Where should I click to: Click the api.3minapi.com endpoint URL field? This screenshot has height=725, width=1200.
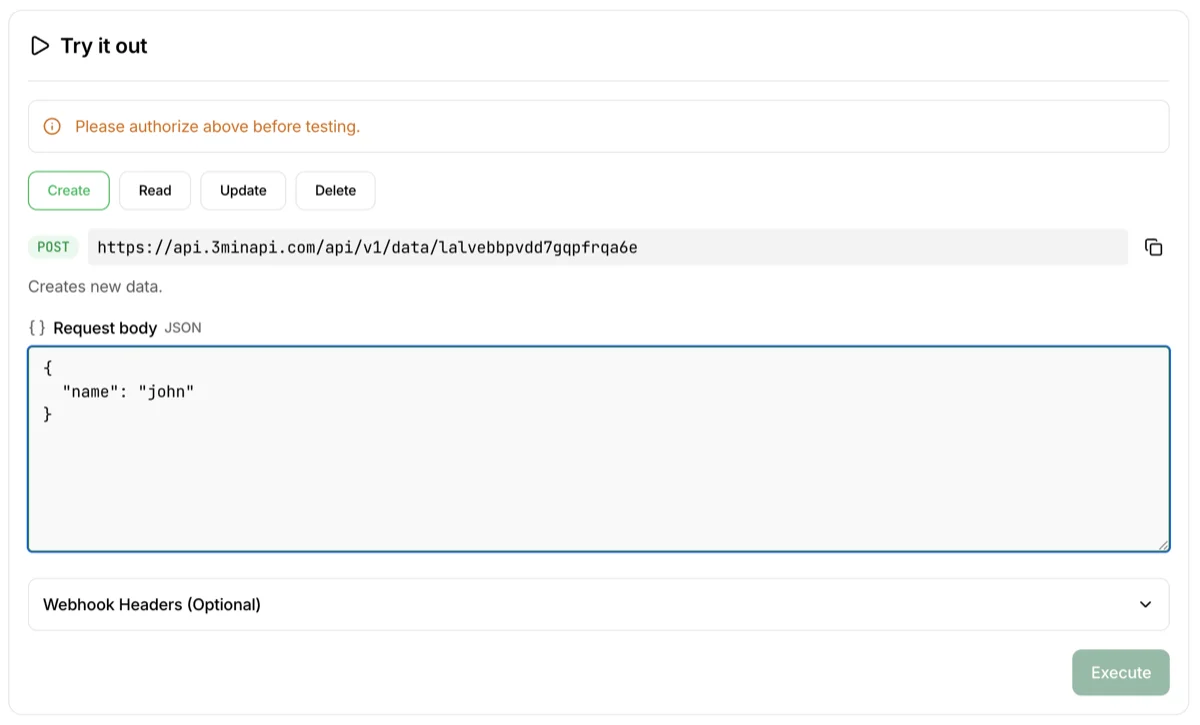coord(607,247)
